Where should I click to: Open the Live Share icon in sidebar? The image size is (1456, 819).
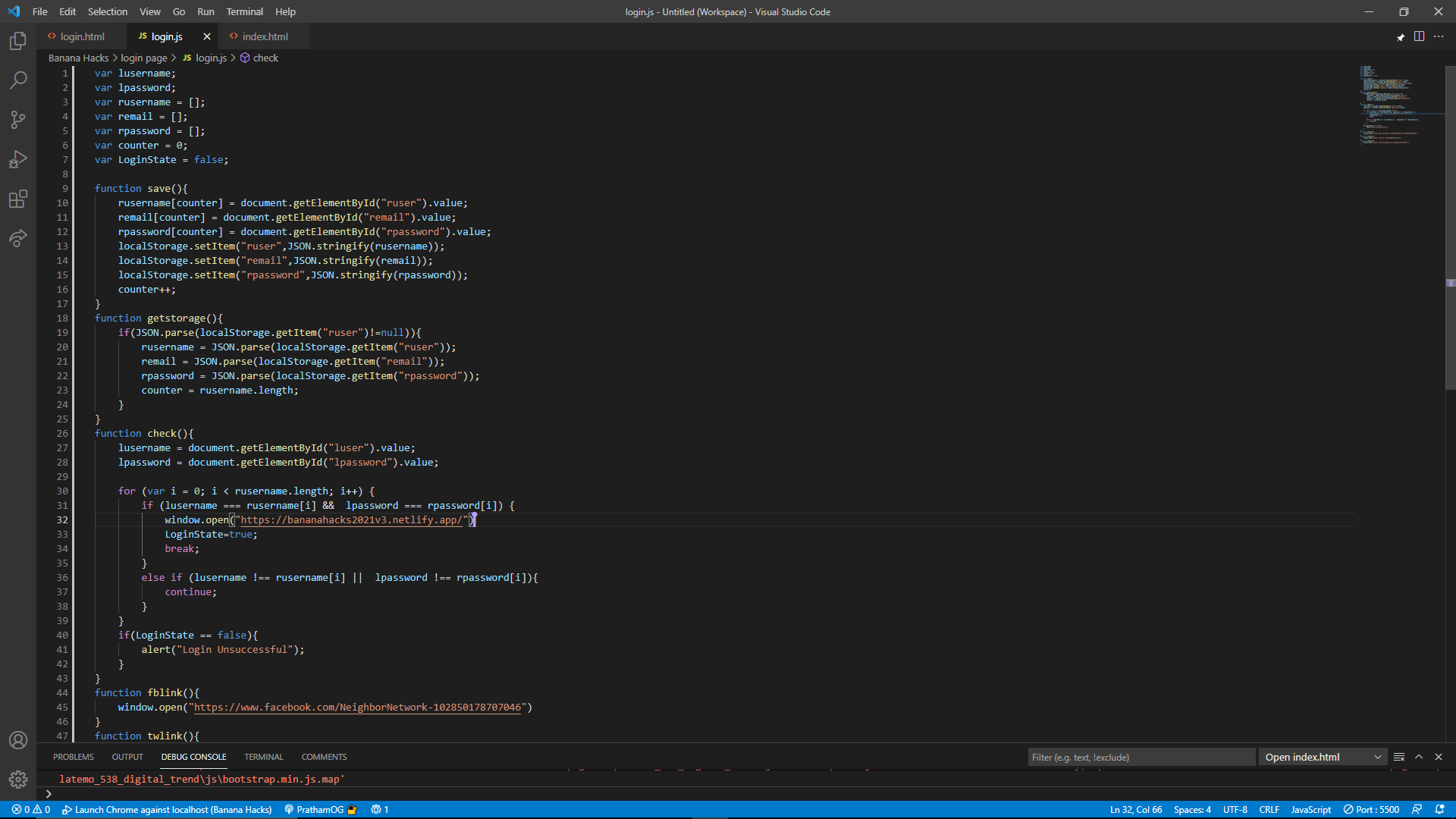pos(18,238)
